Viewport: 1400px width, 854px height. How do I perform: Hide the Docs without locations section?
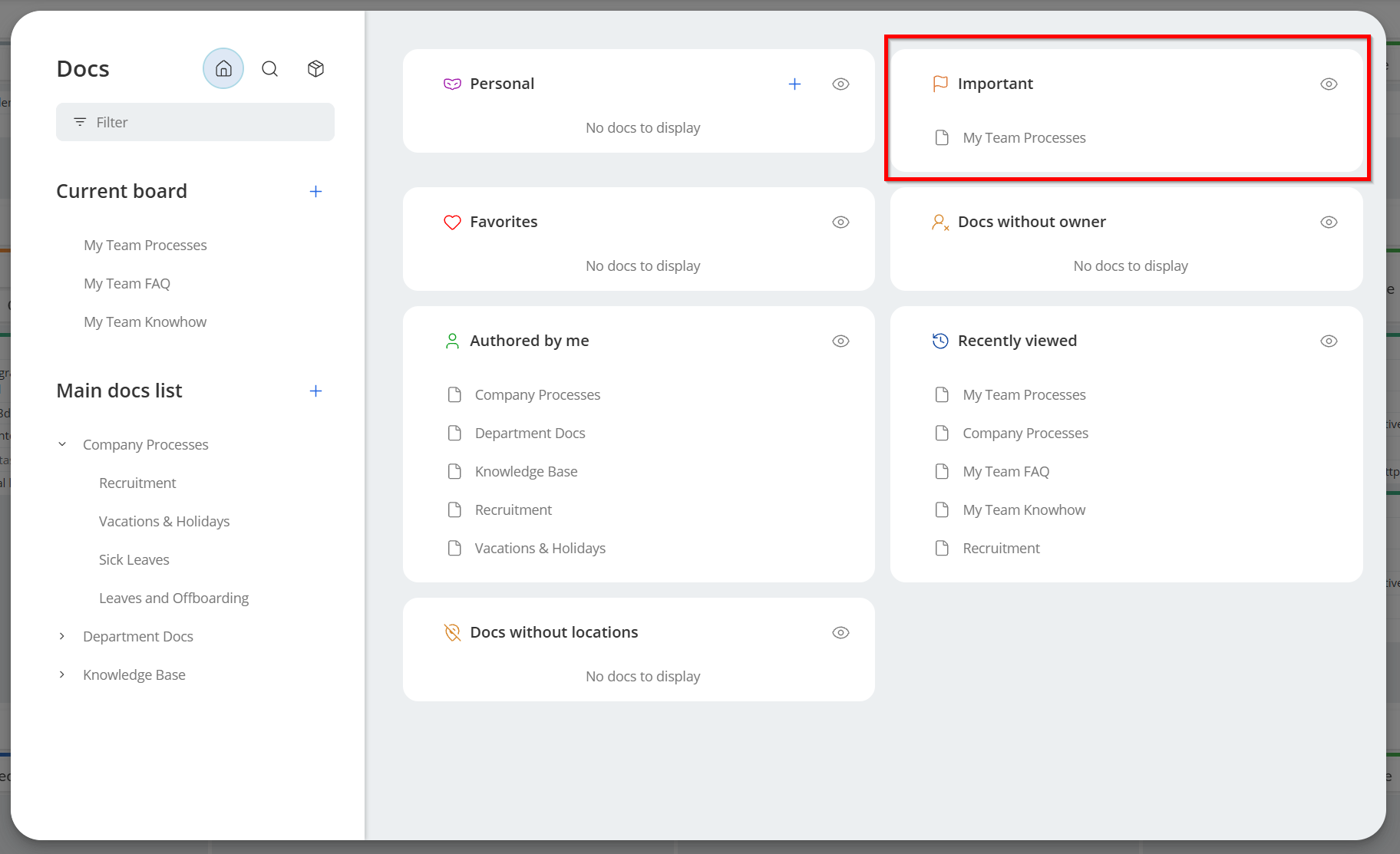840,633
